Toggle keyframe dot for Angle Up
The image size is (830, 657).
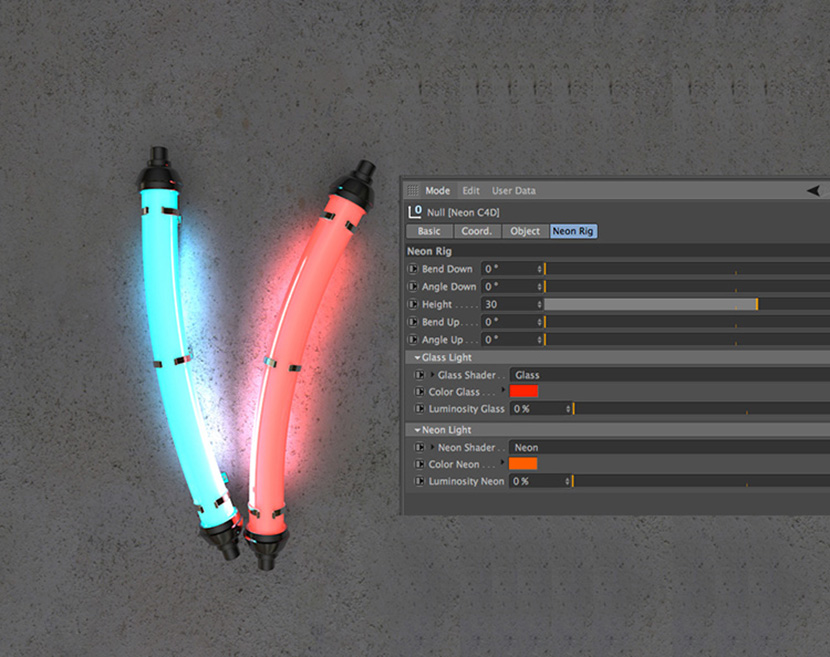tap(412, 339)
